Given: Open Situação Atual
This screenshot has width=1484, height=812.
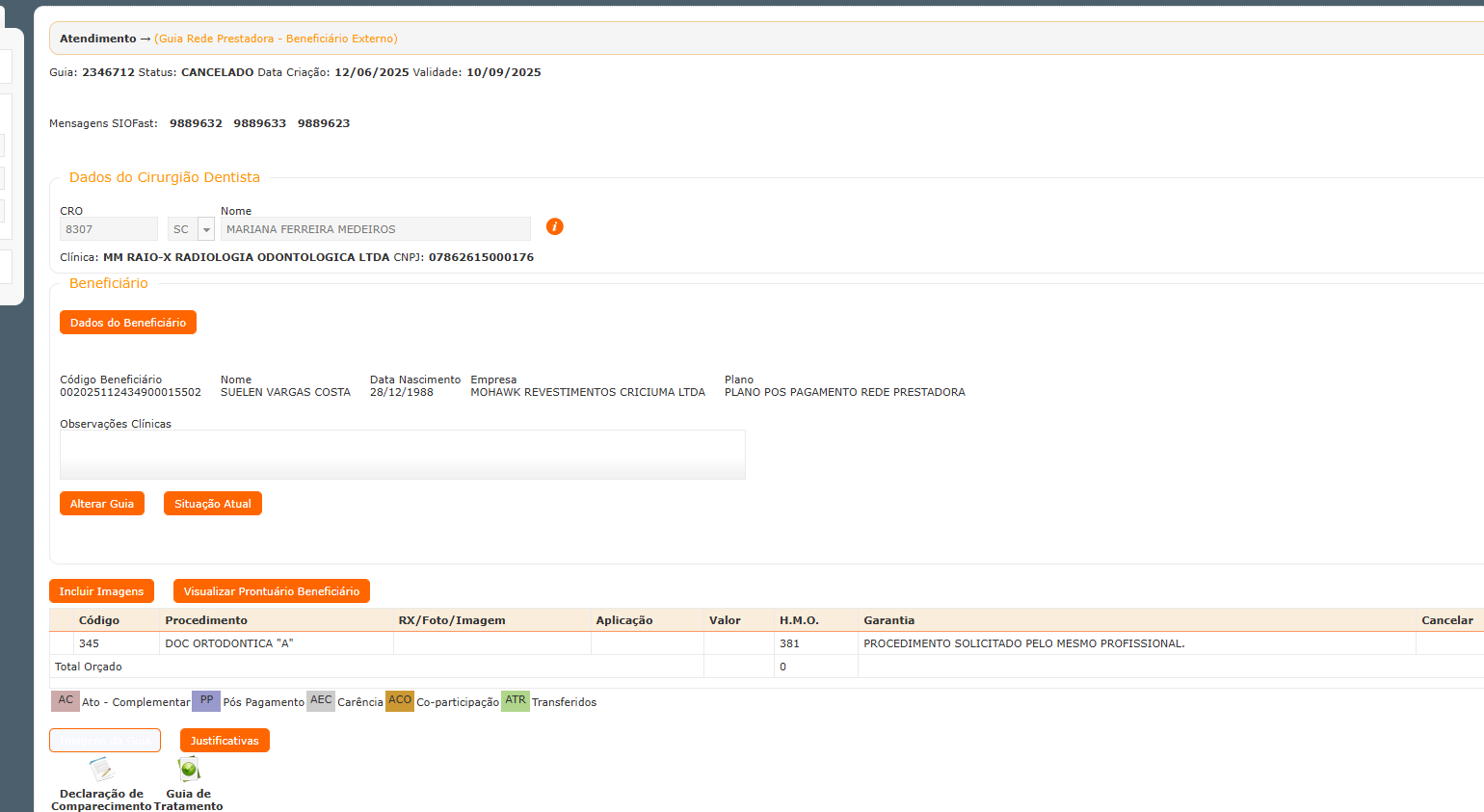Looking at the screenshot, I should click(x=212, y=504).
